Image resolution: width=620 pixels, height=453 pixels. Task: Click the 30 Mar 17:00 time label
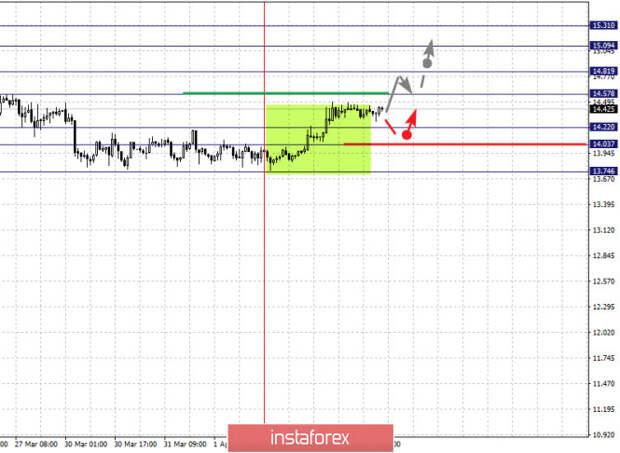[135, 444]
